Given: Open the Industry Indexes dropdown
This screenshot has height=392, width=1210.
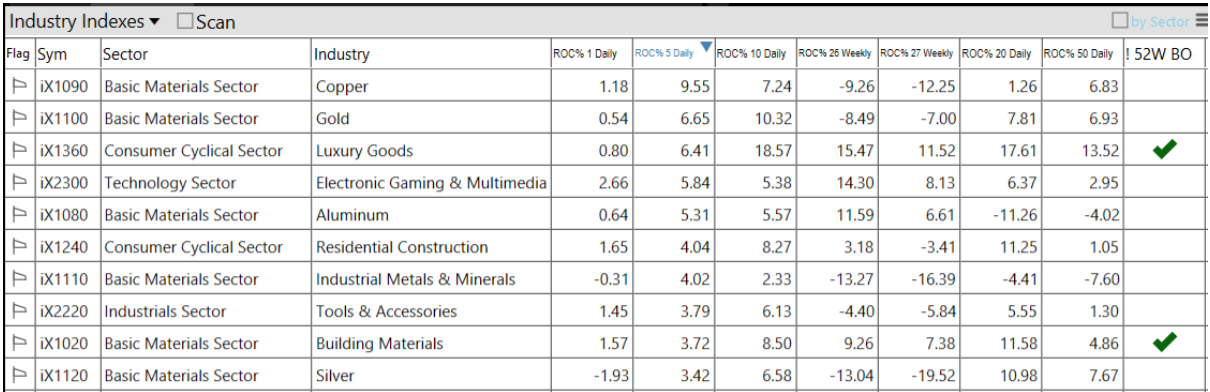Looking at the screenshot, I should pos(85,21).
